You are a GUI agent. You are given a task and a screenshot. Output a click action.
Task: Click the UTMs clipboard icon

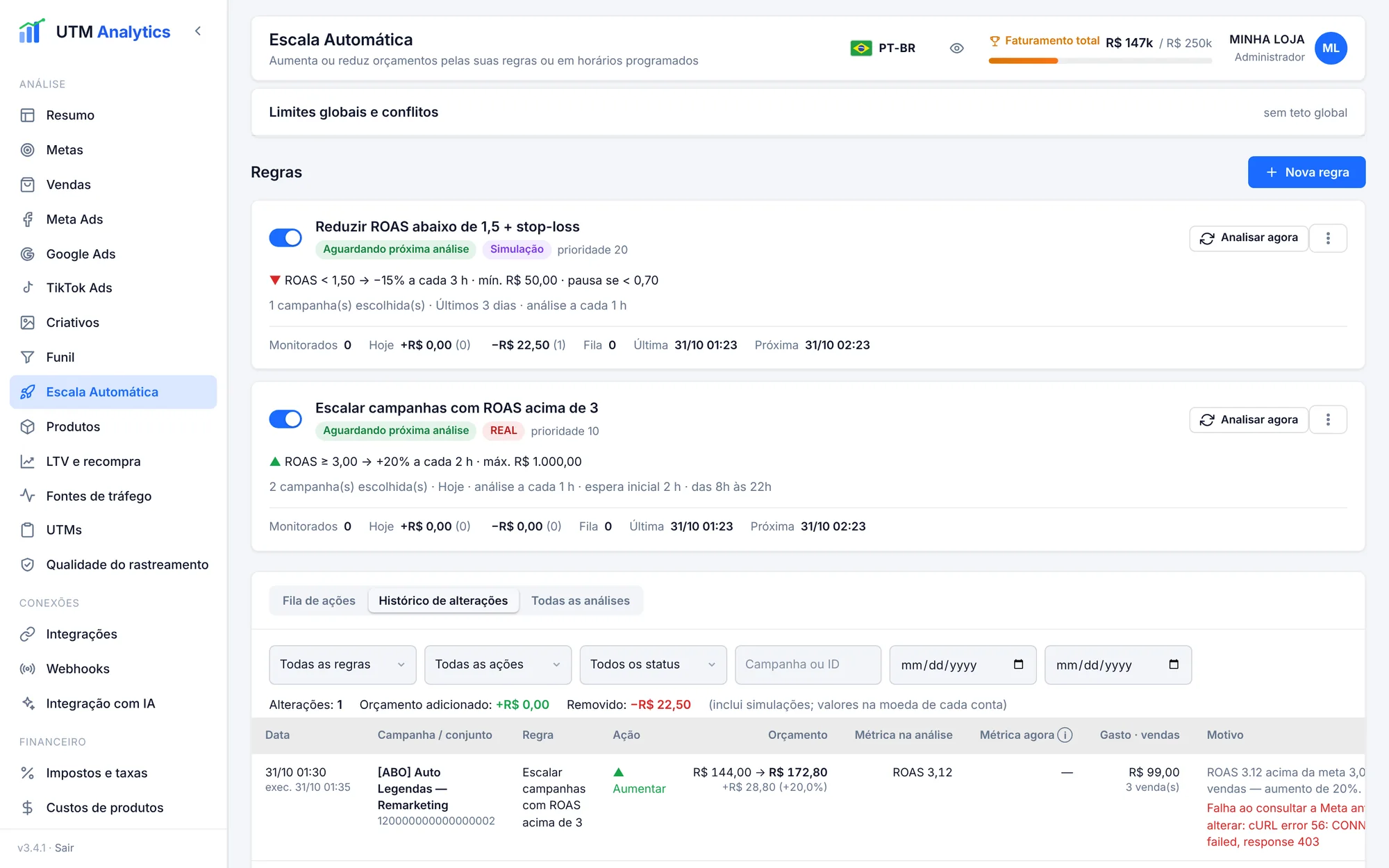pyautogui.click(x=28, y=530)
